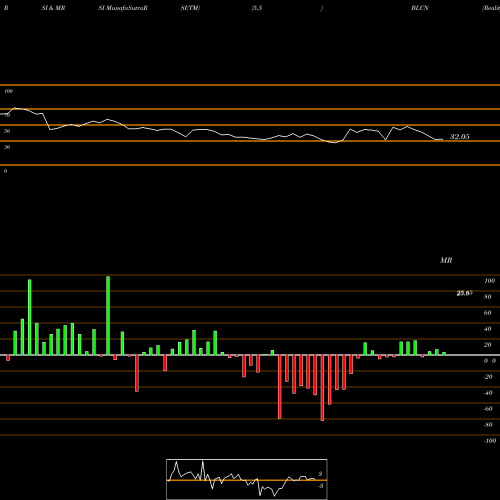Click the 30 label on the RSI axis
500x500 pixels.
coord(7,147)
